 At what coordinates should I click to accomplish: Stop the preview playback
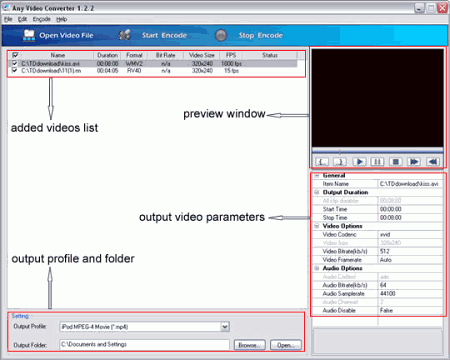tap(396, 162)
